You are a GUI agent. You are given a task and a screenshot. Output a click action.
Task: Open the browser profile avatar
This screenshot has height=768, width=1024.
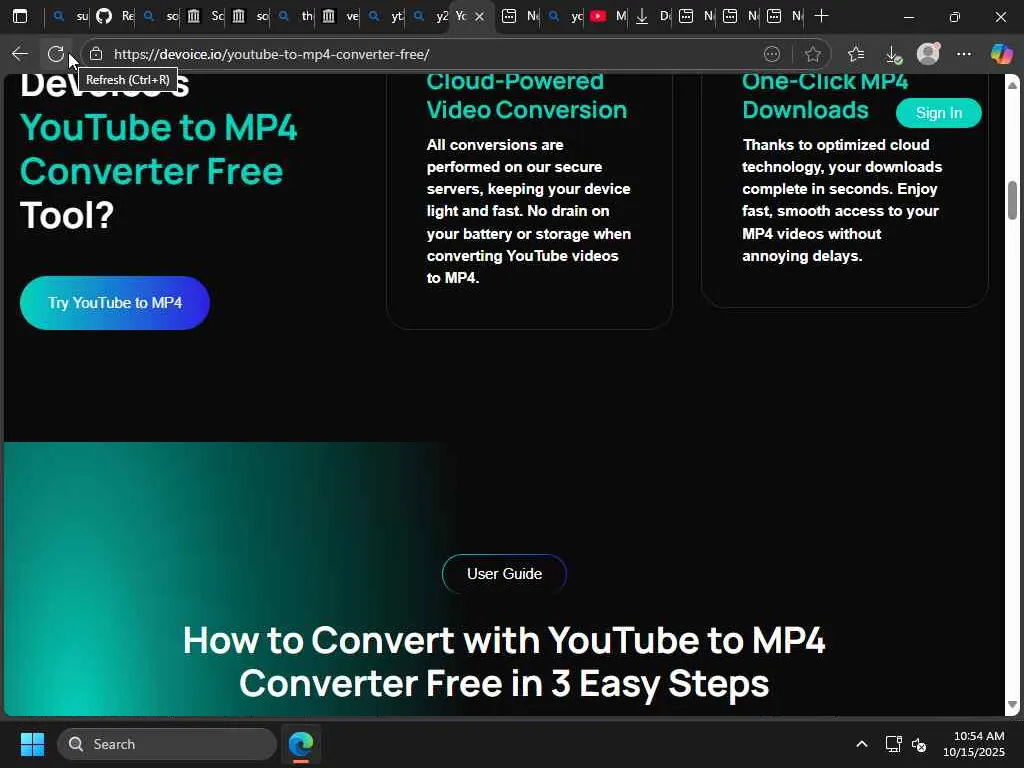(928, 54)
